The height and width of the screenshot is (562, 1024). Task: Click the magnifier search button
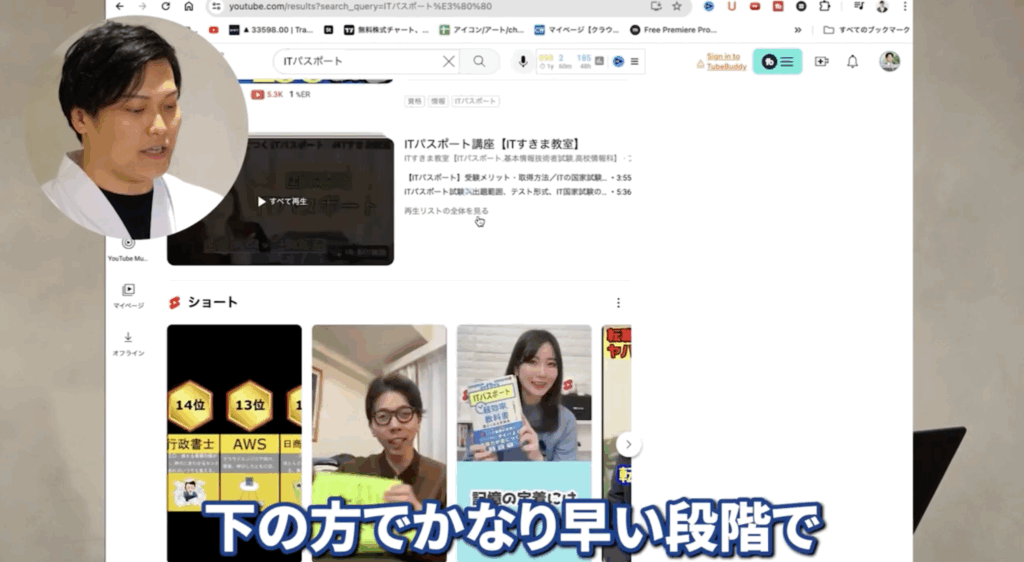pos(480,62)
